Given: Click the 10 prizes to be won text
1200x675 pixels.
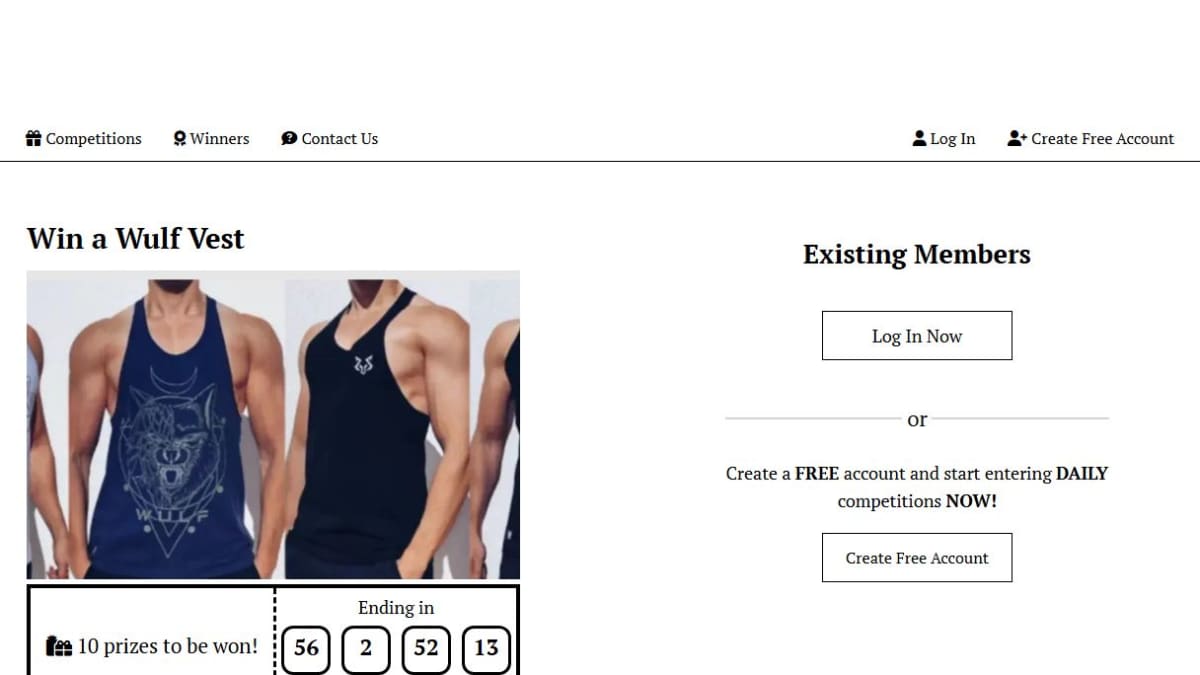Looking at the screenshot, I should (x=167, y=647).
